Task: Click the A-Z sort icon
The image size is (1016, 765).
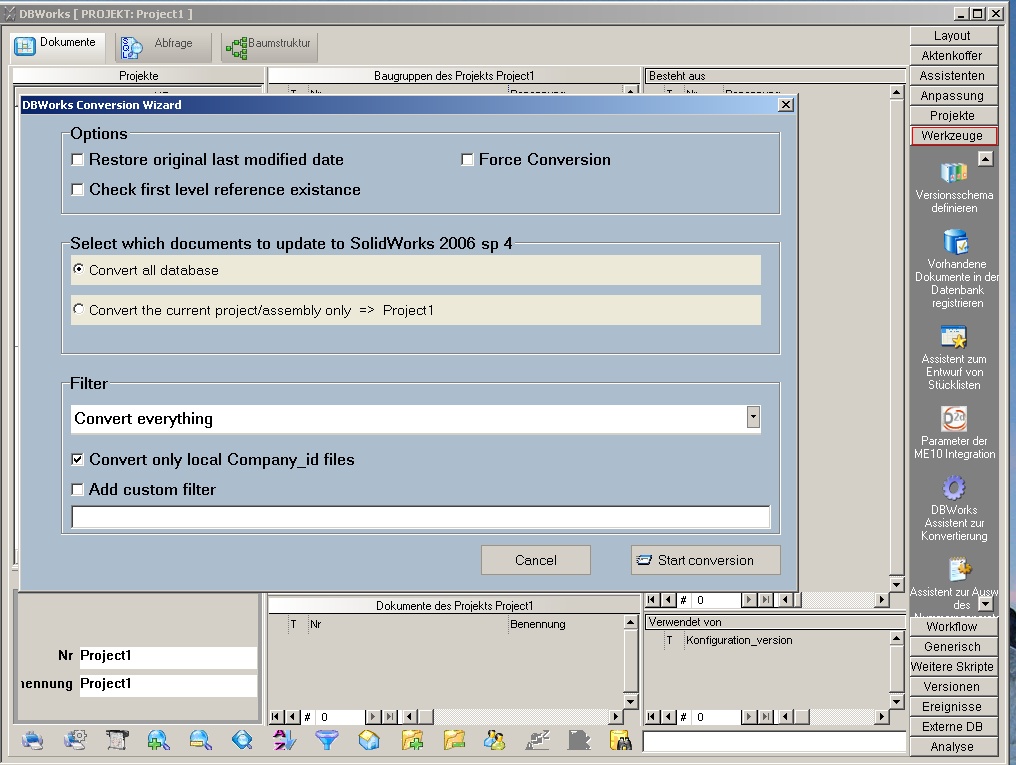Action: 284,740
